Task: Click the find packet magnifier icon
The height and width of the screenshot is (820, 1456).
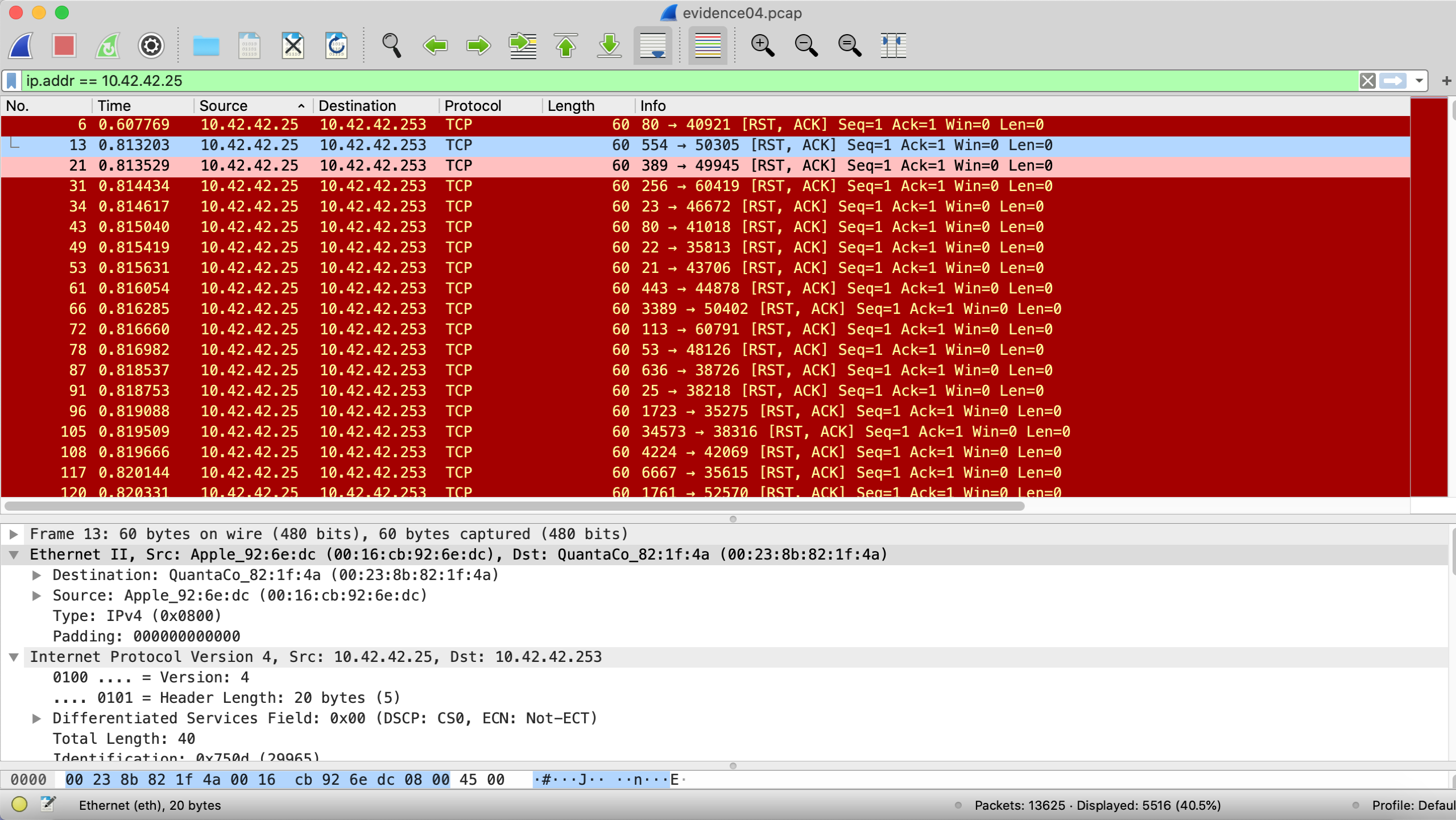Action: coord(391,45)
